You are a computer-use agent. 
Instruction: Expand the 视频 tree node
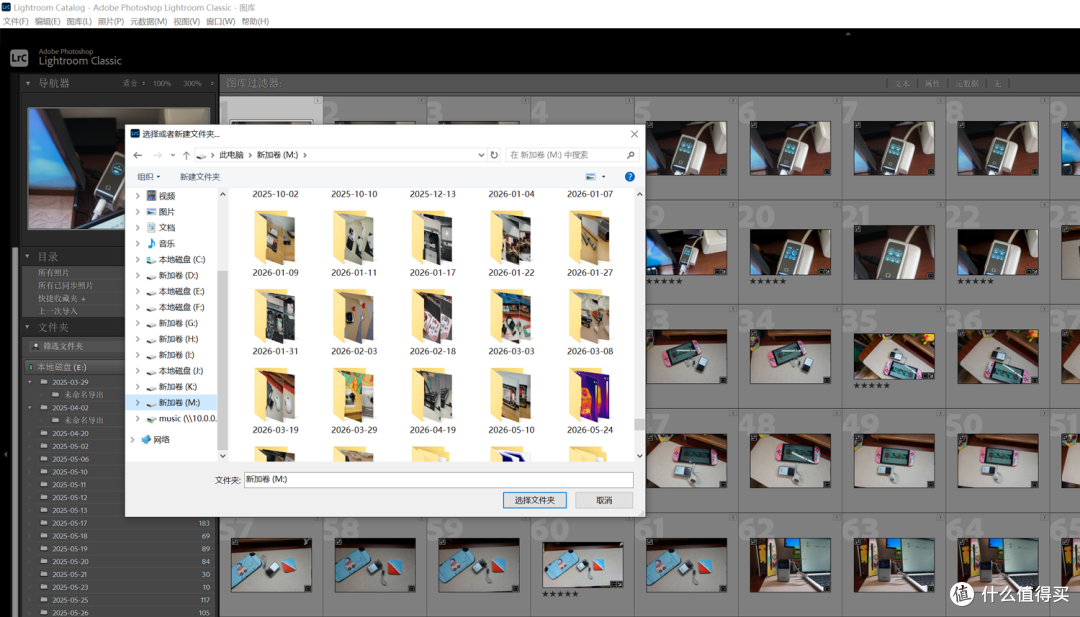(138, 196)
